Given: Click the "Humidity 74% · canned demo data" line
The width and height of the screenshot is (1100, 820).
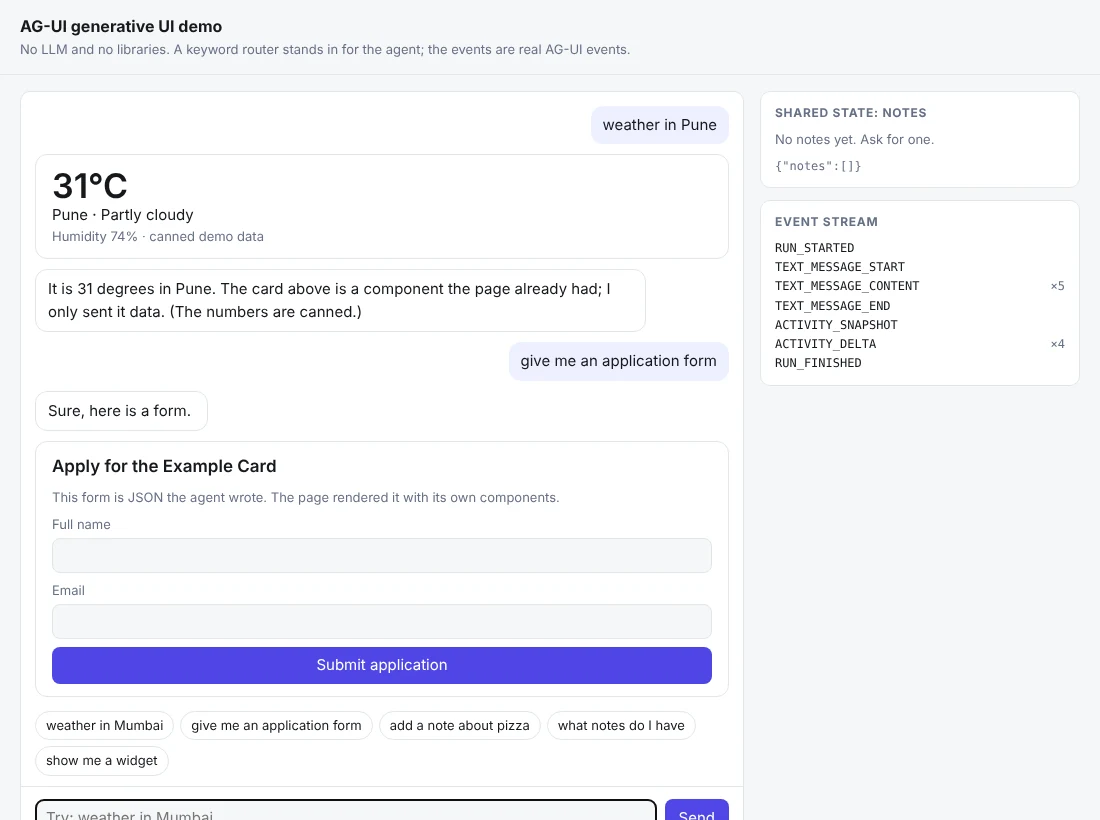Looking at the screenshot, I should click(x=158, y=236).
